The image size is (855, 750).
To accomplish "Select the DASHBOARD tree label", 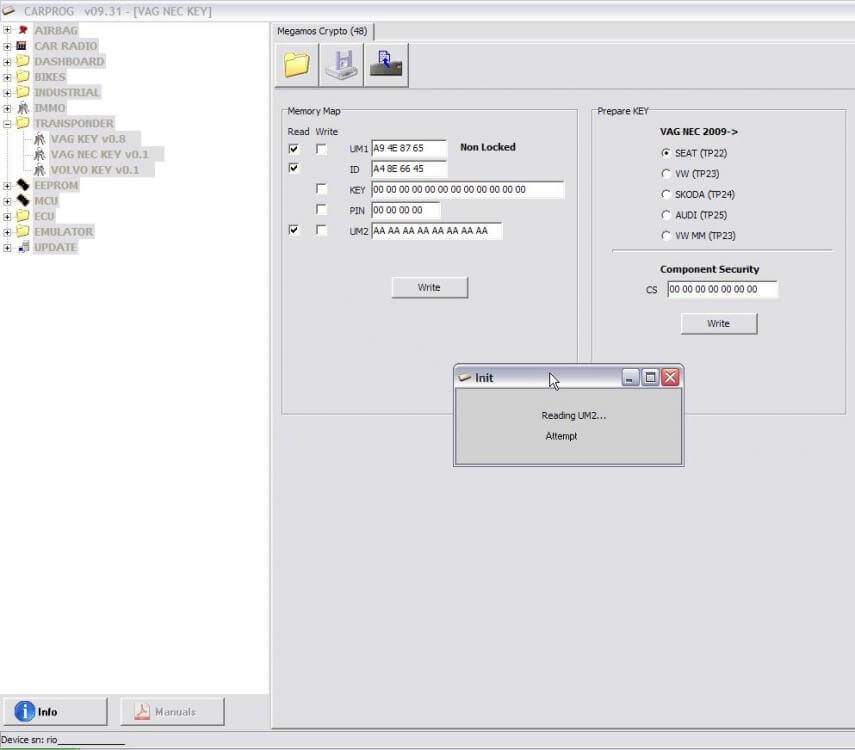I will (69, 61).
